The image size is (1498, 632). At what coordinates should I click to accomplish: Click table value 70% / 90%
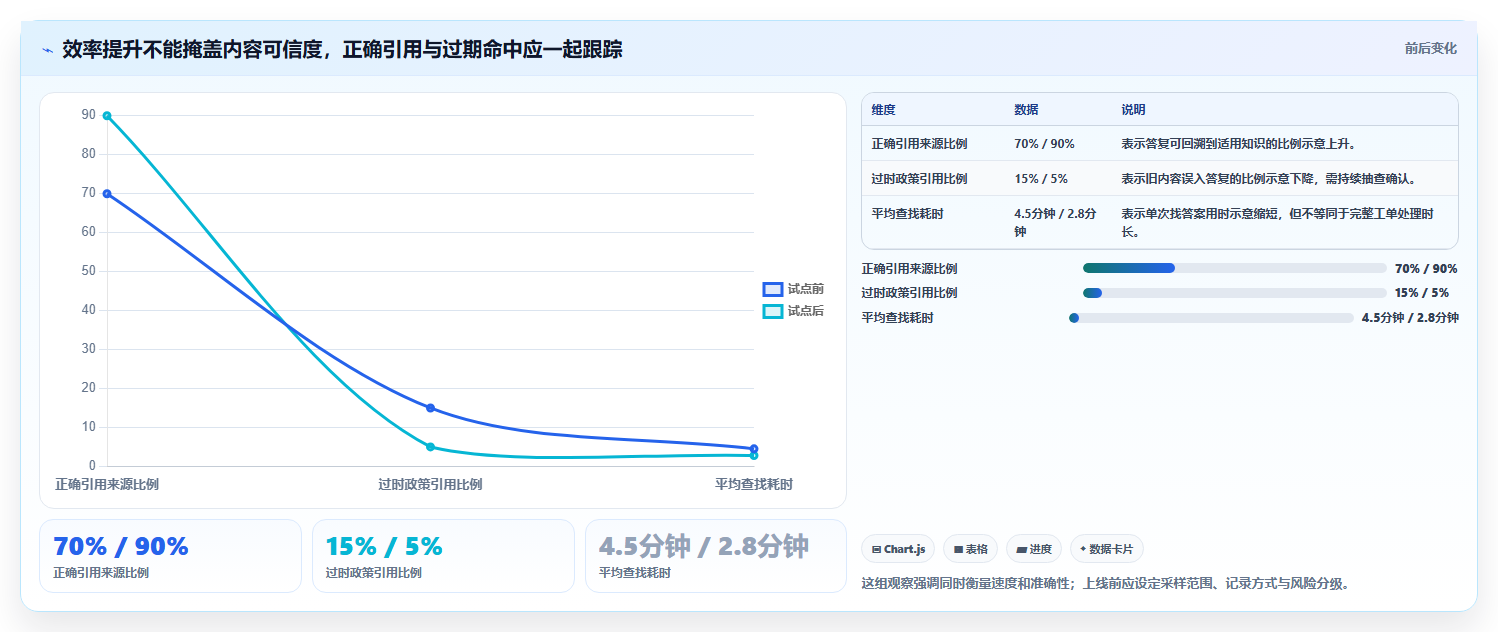[1044, 144]
